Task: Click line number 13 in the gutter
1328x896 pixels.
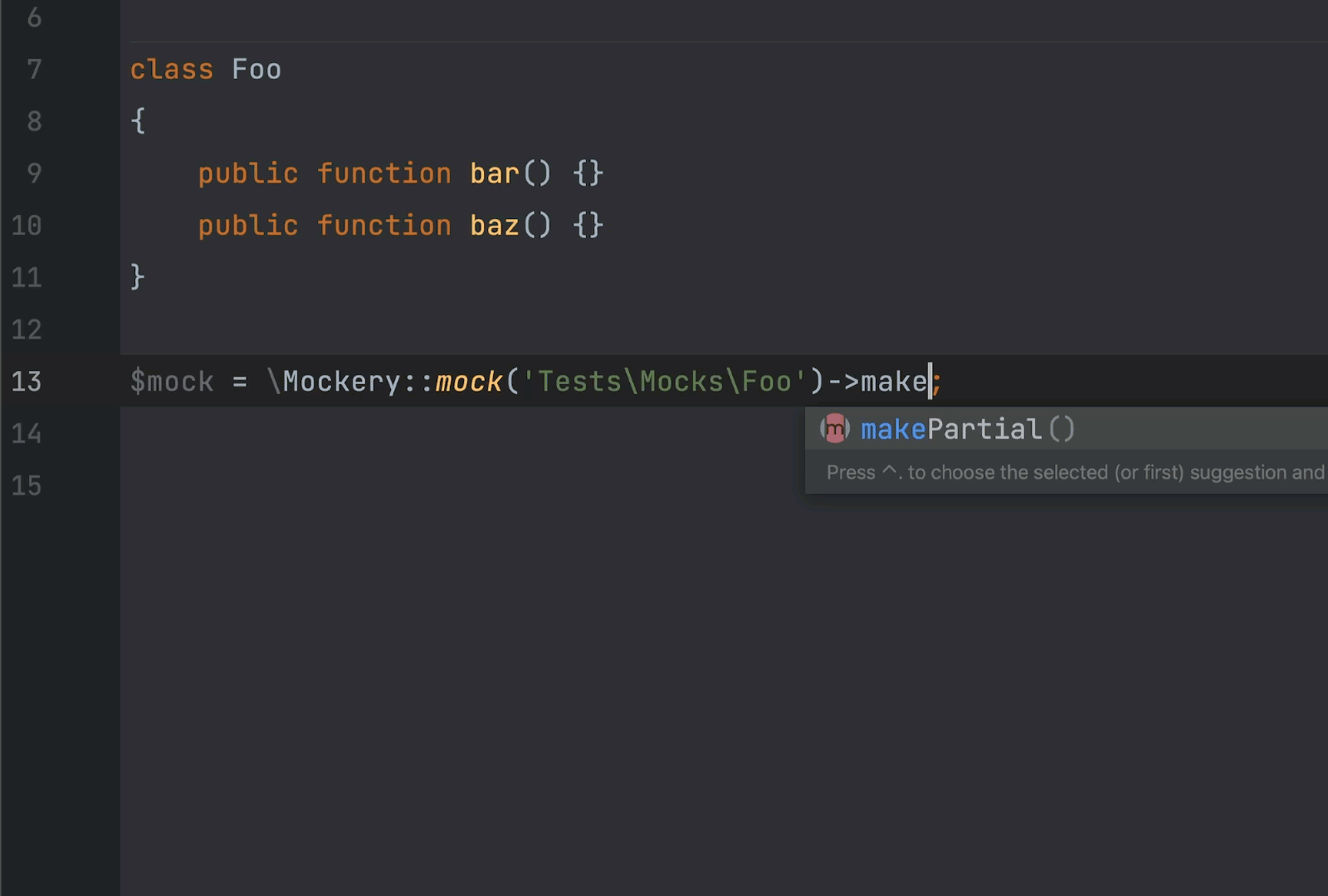Action: click(x=27, y=382)
